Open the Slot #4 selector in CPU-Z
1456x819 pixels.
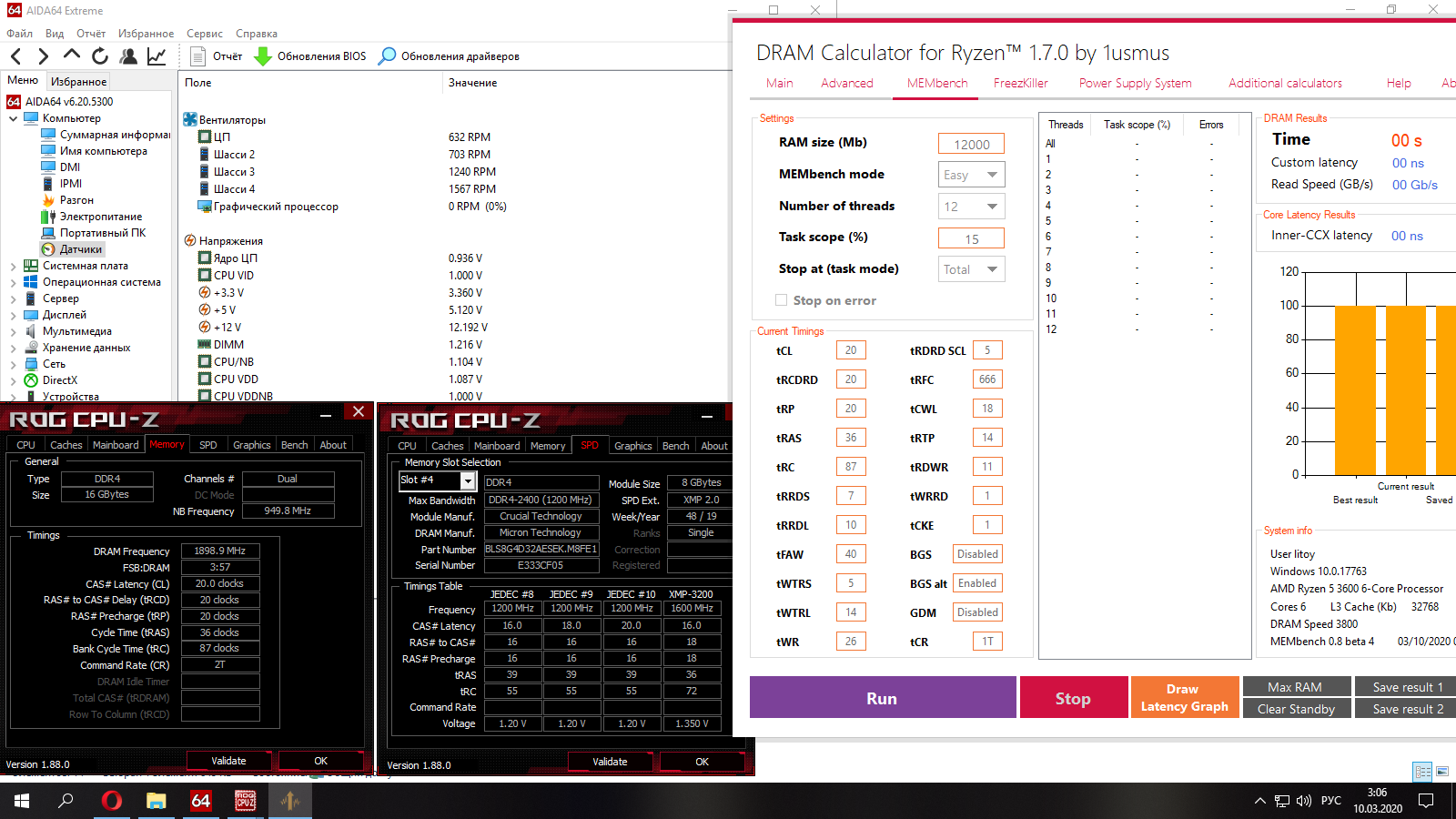click(x=438, y=480)
